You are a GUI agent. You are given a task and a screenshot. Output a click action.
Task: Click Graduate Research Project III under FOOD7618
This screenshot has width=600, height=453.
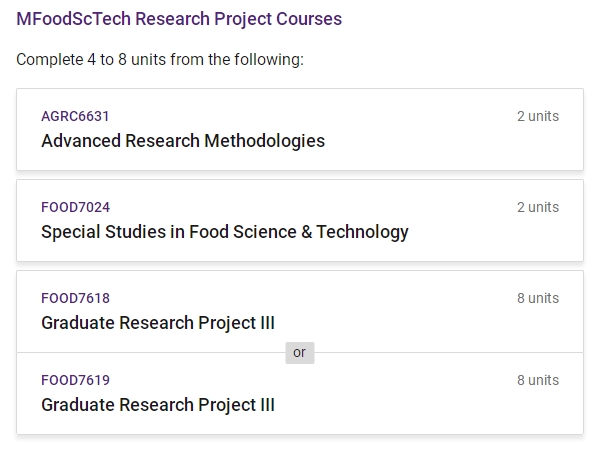158,323
